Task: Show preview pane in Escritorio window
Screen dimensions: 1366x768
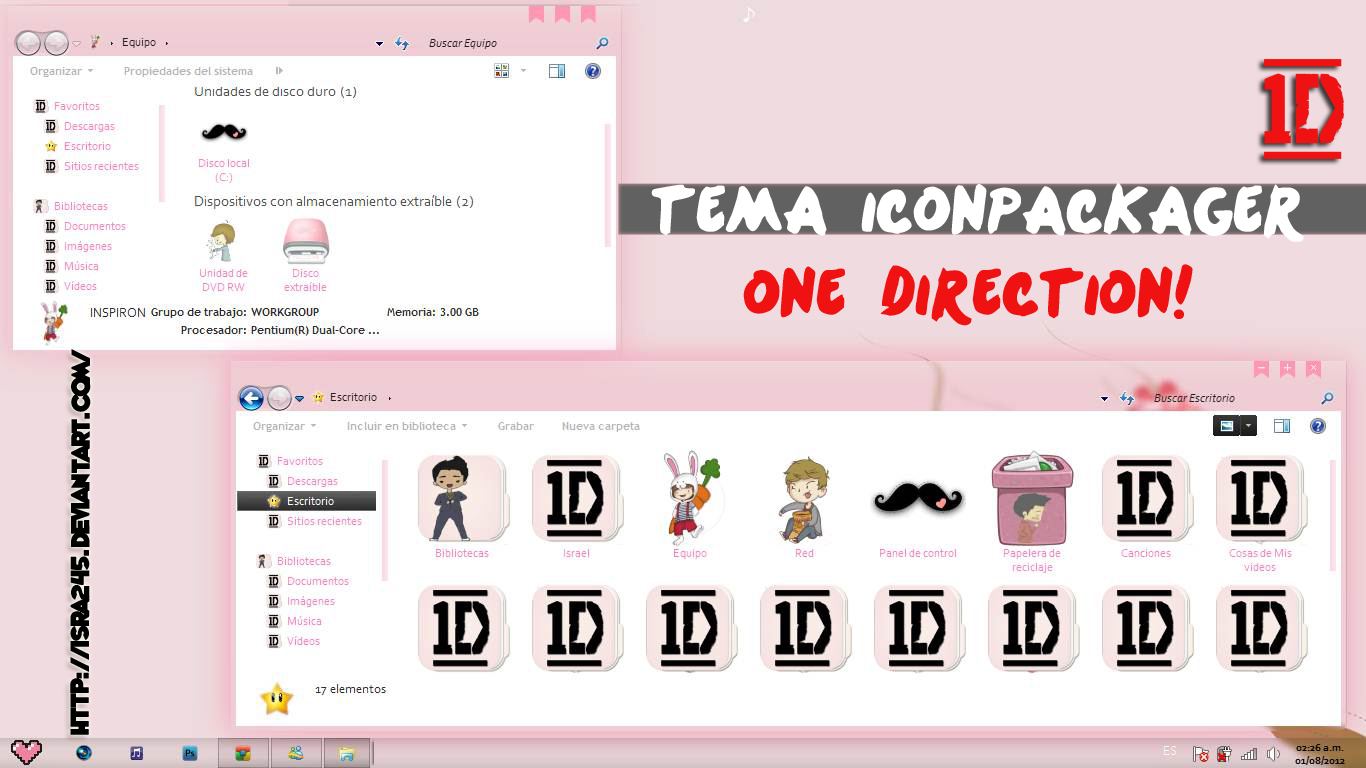Action: [1282, 426]
